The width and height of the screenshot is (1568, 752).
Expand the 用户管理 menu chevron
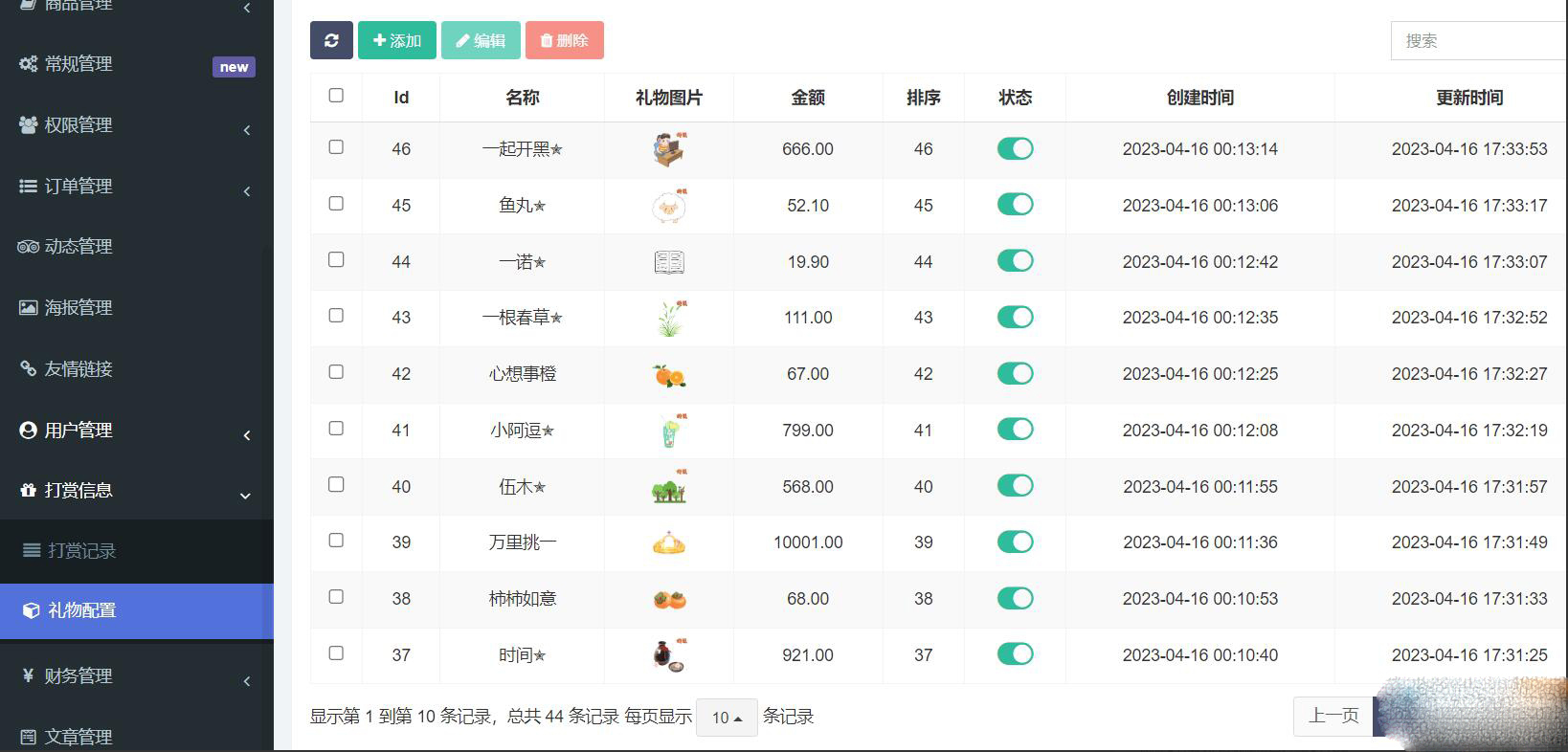coord(247,435)
